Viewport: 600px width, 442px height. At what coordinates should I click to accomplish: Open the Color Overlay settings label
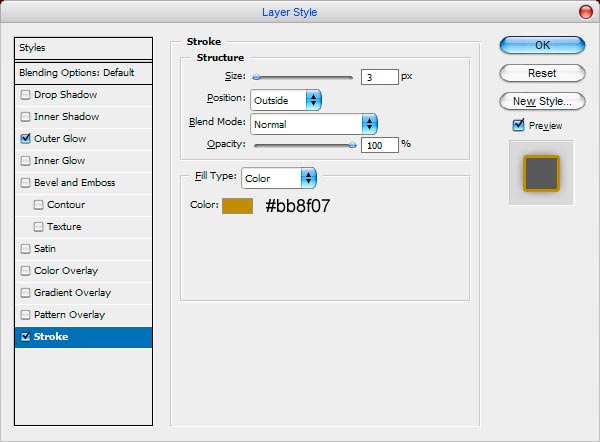(x=66, y=271)
